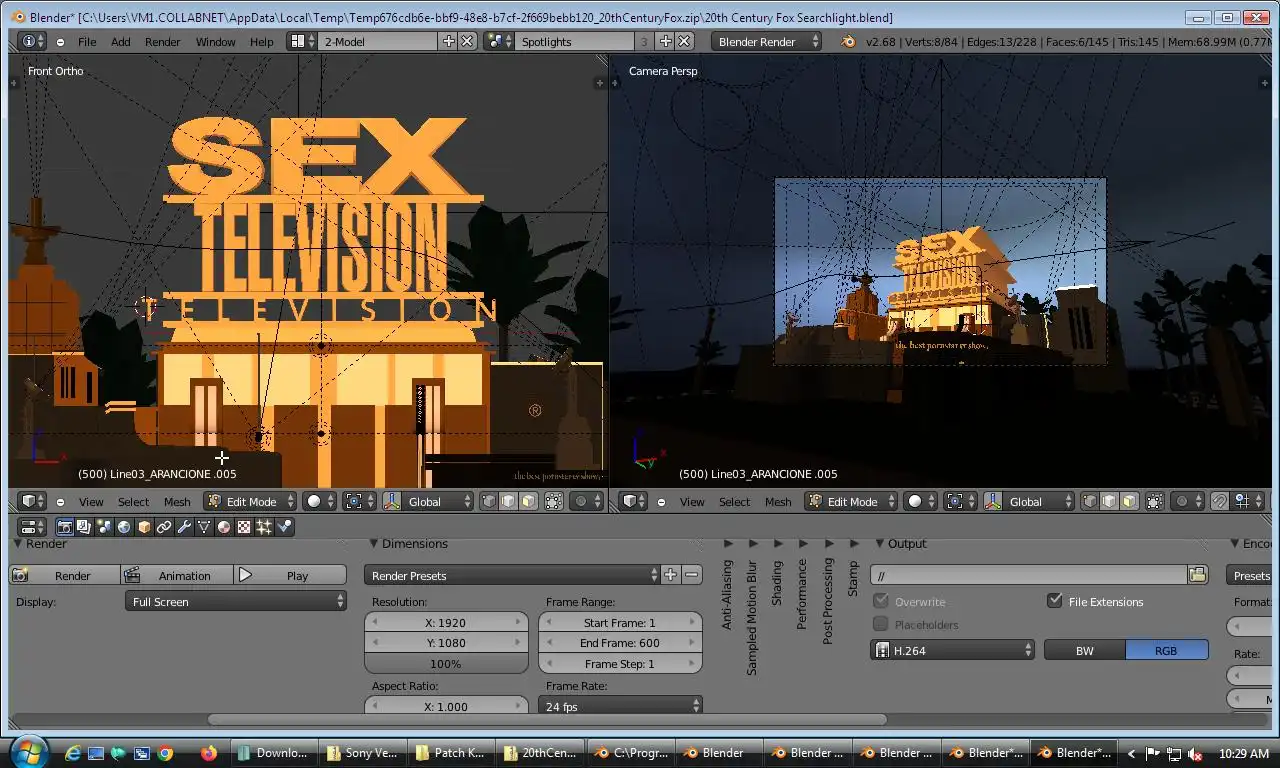Select Edge select mode in left viewport
Screen dimensions: 1280x768
pos(508,502)
